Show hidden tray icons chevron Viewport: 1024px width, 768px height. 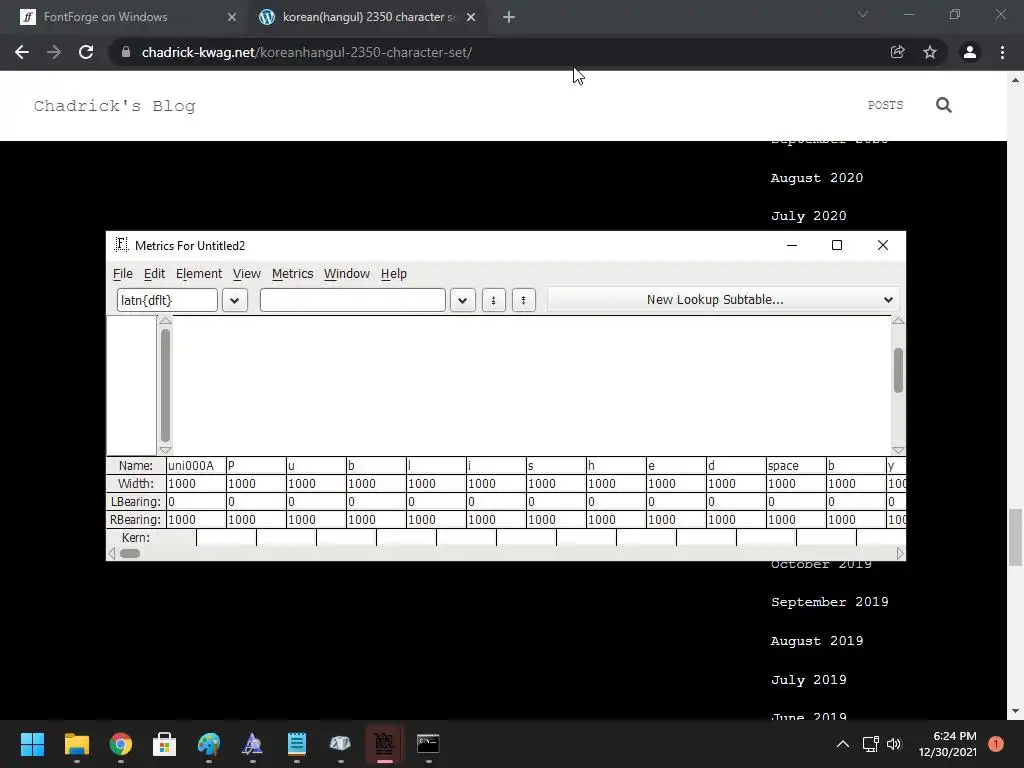click(843, 744)
